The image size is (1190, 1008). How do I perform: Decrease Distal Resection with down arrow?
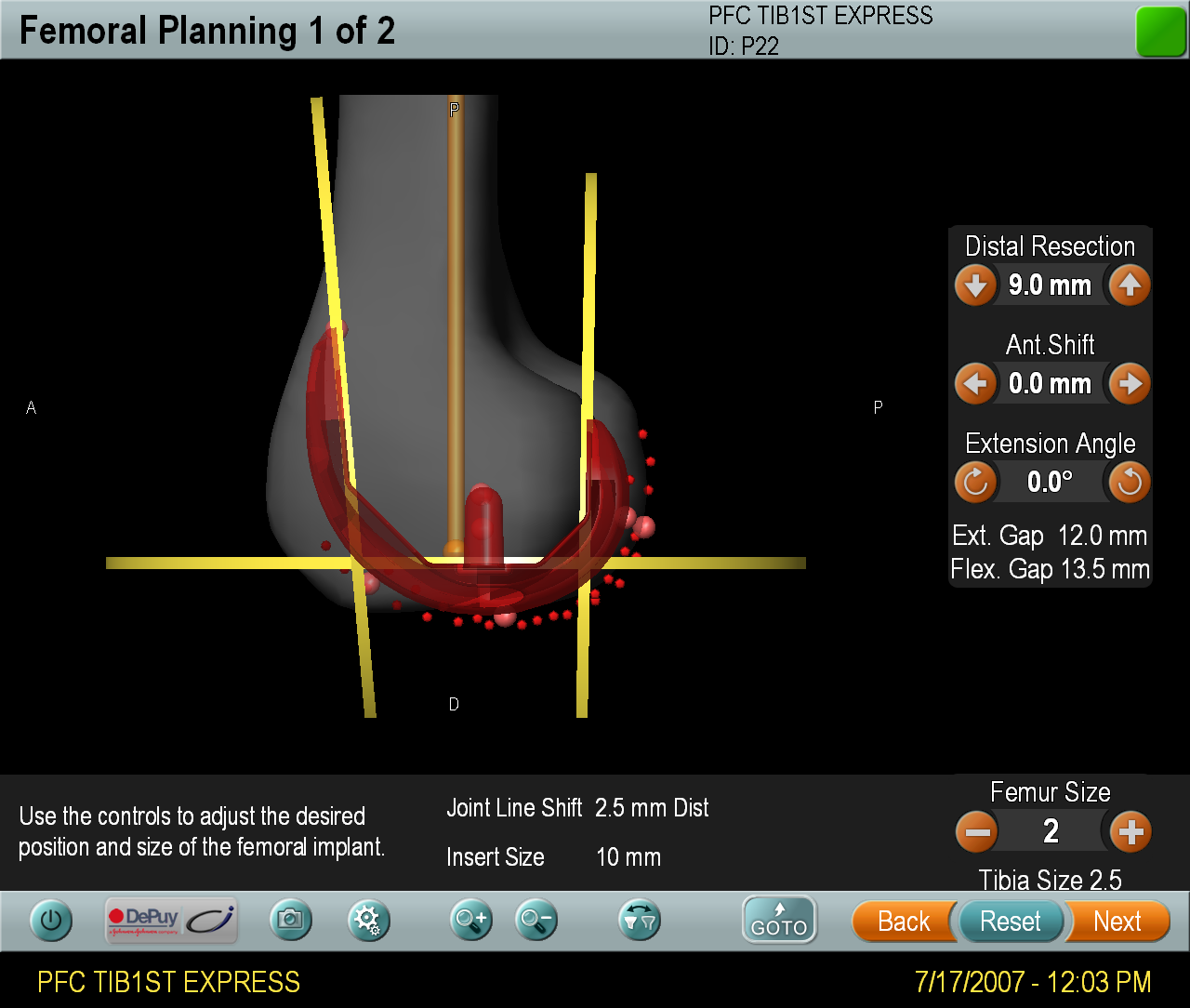[975, 285]
